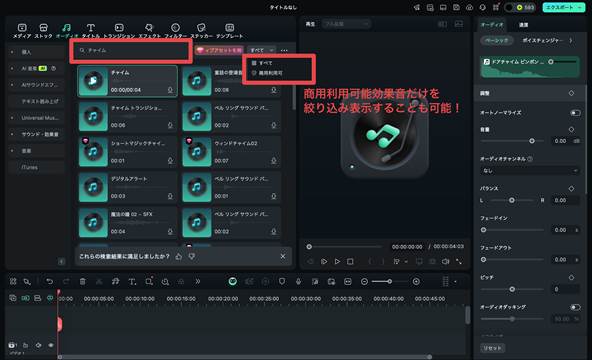
Task: Toggle the 調整 keyframe diamond
Action: tap(571, 93)
